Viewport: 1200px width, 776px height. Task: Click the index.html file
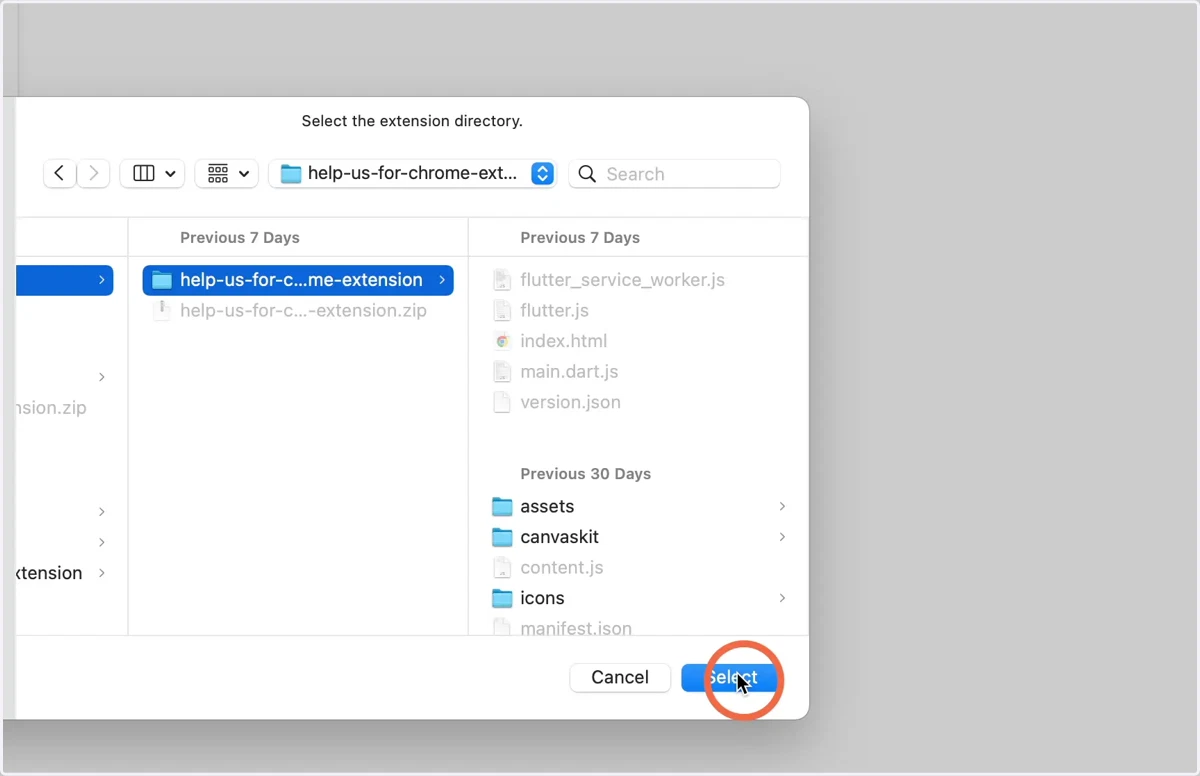563,341
